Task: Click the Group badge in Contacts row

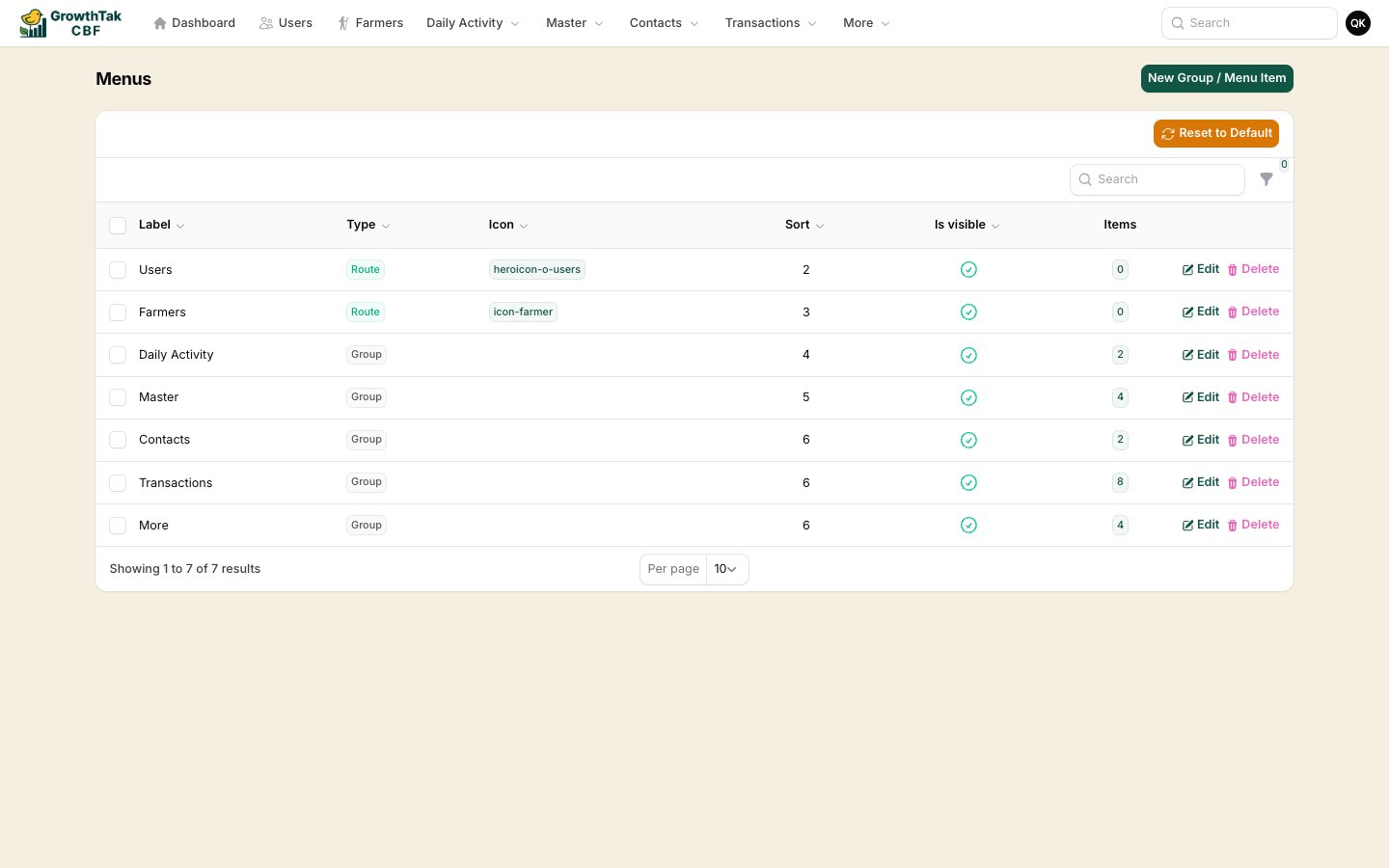Action: tap(367, 440)
